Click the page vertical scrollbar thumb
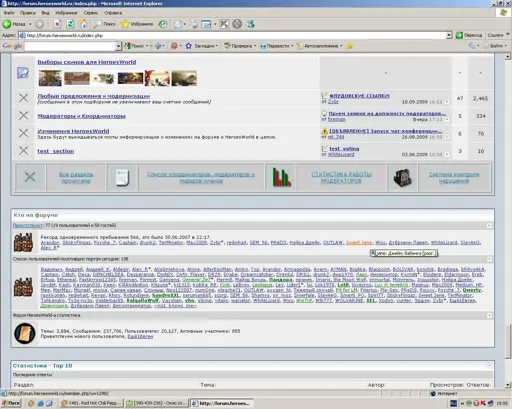The height and width of the screenshot is (409, 512). [508, 341]
